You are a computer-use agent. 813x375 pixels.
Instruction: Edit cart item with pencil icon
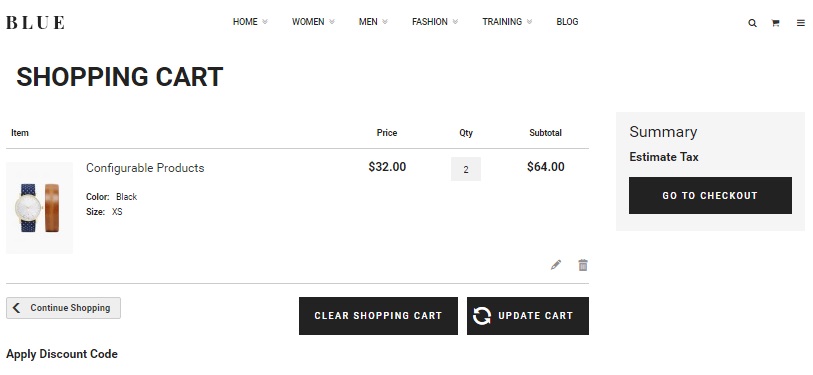[x=556, y=265]
